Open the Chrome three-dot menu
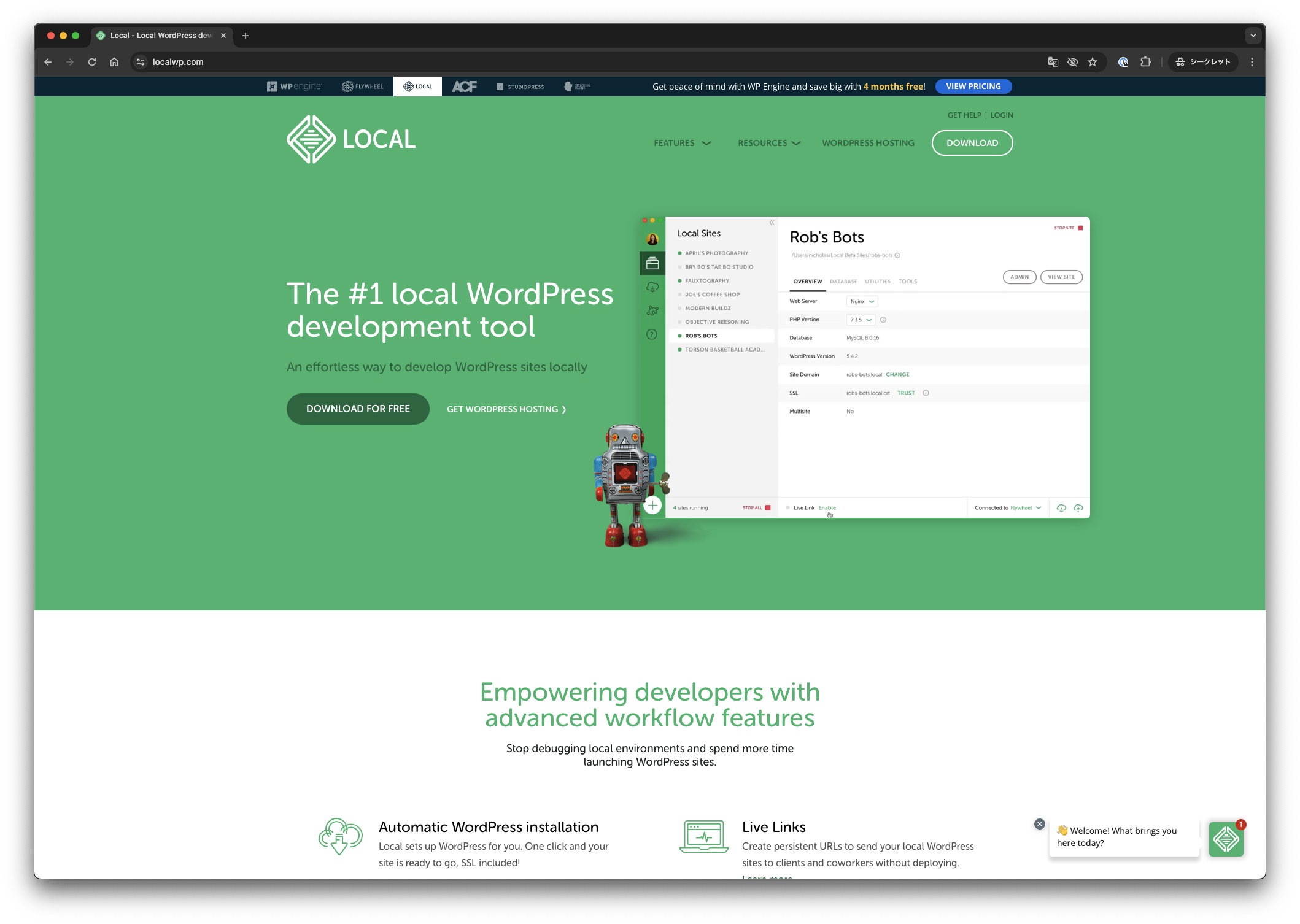Viewport: 1300px width, 924px height. pyautogui.click(x=1252, y=62)
